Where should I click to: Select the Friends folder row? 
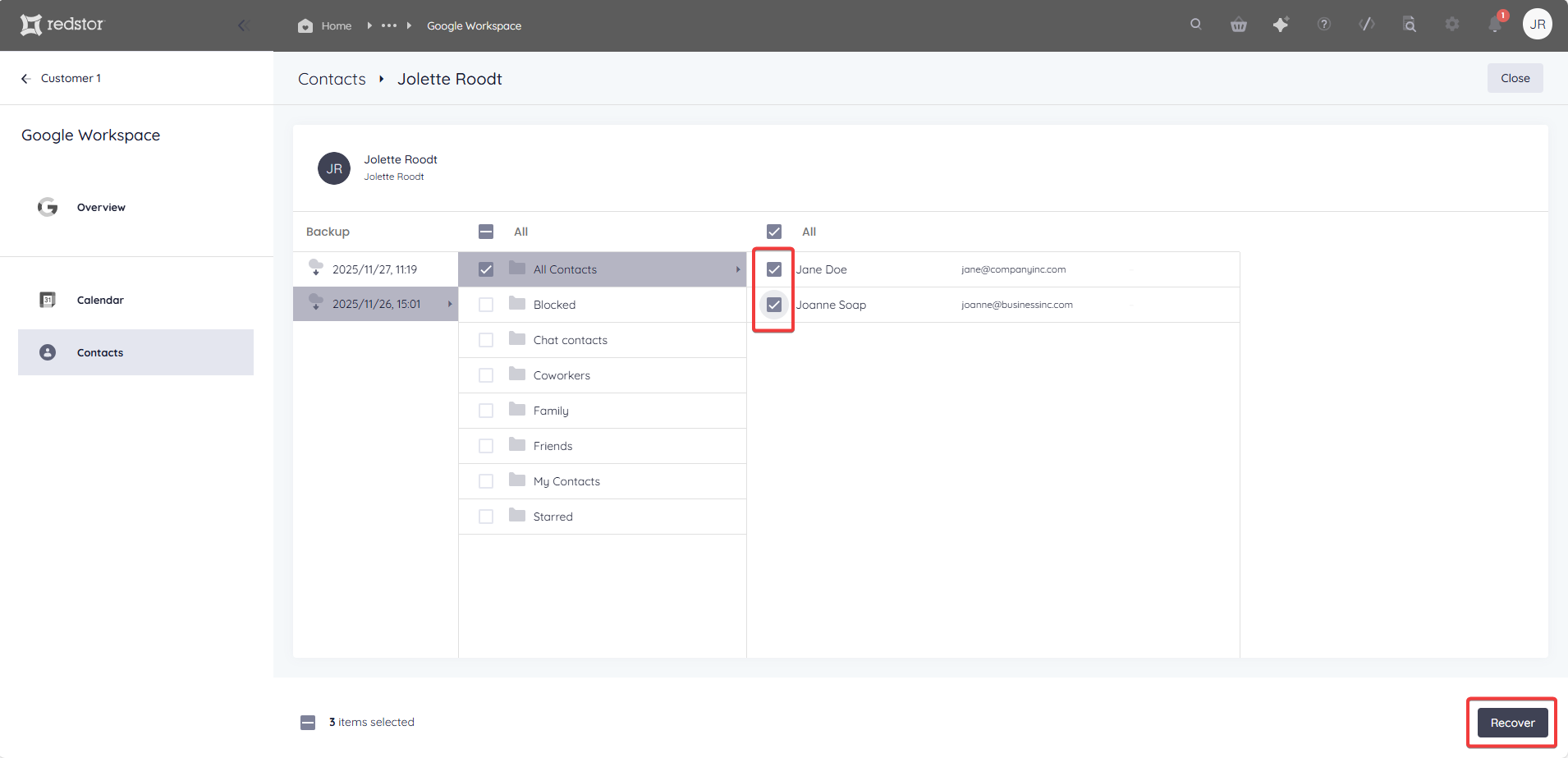(x=602, y=446)
